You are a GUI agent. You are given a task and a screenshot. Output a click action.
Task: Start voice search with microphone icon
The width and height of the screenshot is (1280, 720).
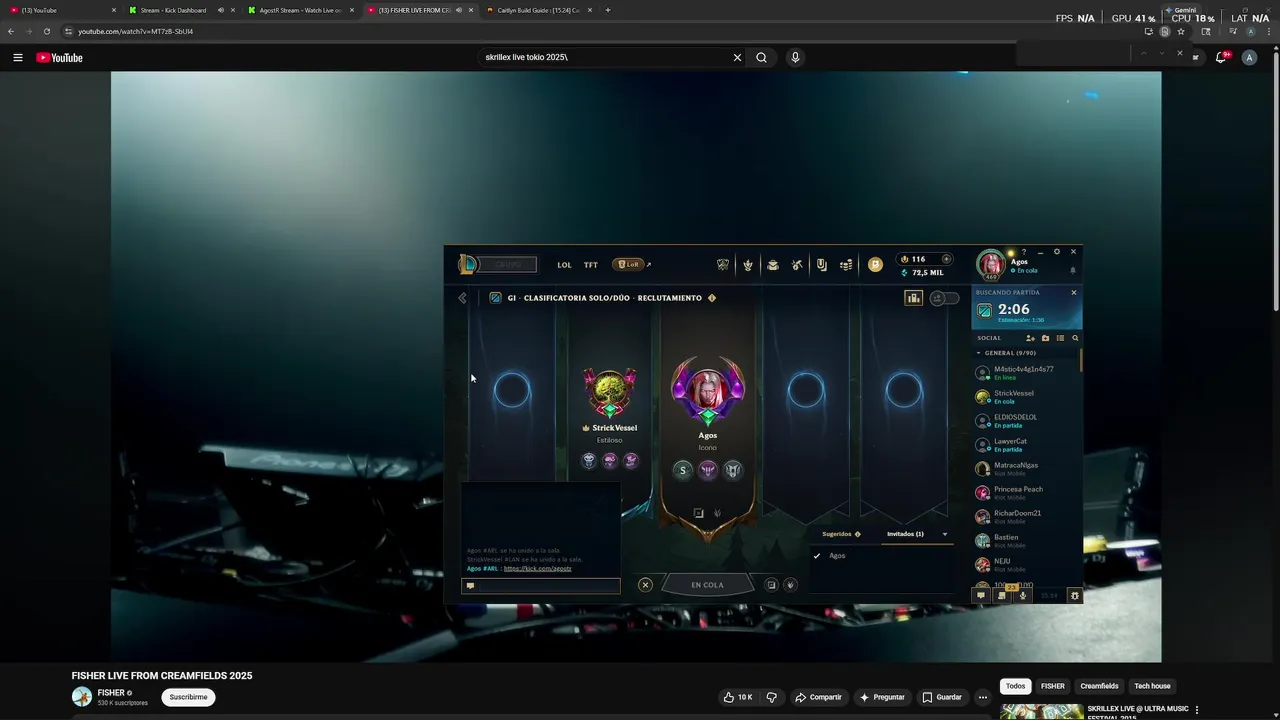[x=795, y=58]
